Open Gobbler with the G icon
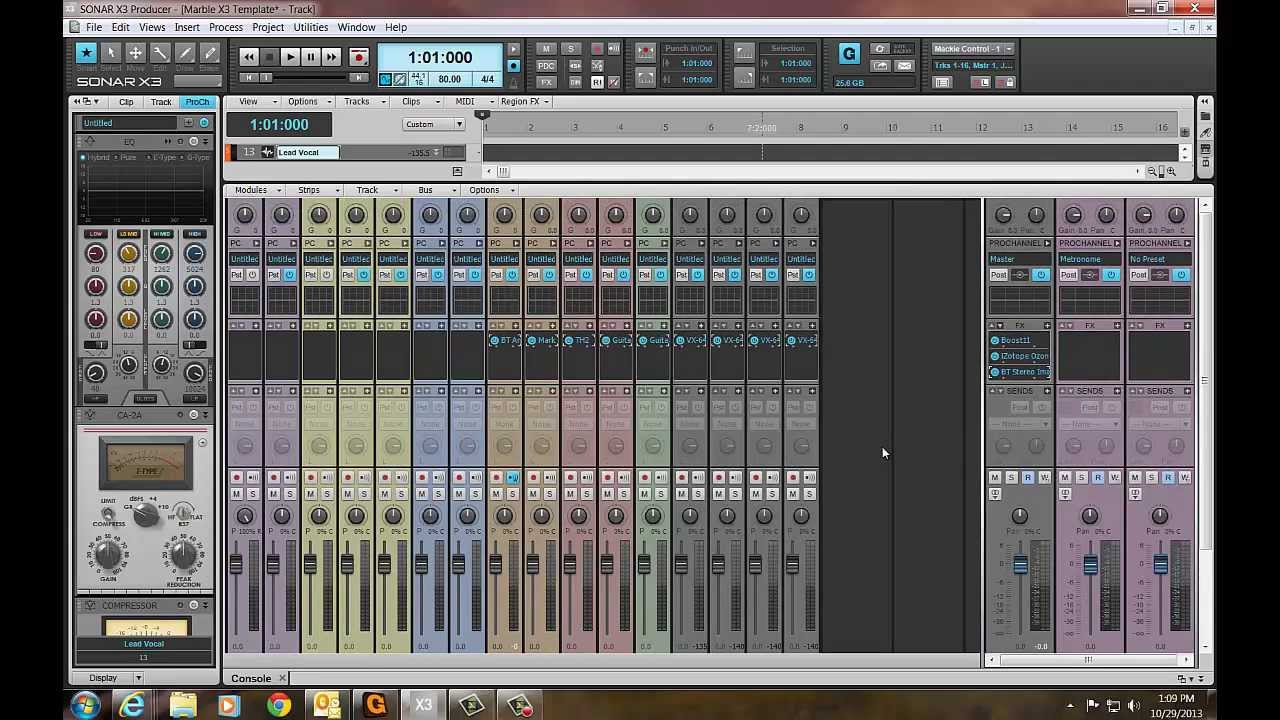Image resolution: width=1280 pixels, height=720 pixels. (x=849, y=54)
